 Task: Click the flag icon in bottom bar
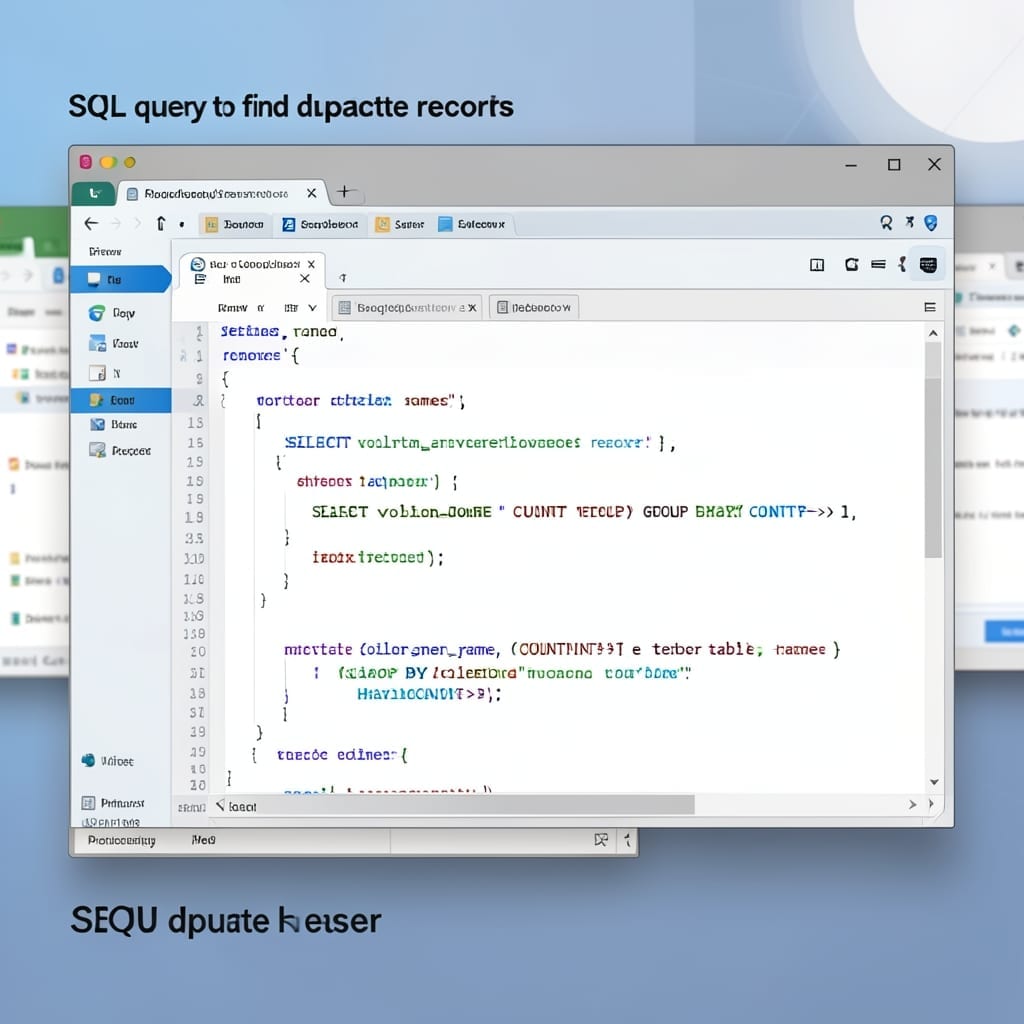pyautogui.click(x=601, y=840)
